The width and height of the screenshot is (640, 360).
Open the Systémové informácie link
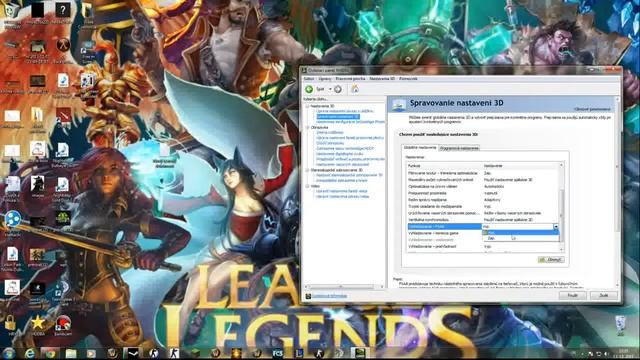329,296
